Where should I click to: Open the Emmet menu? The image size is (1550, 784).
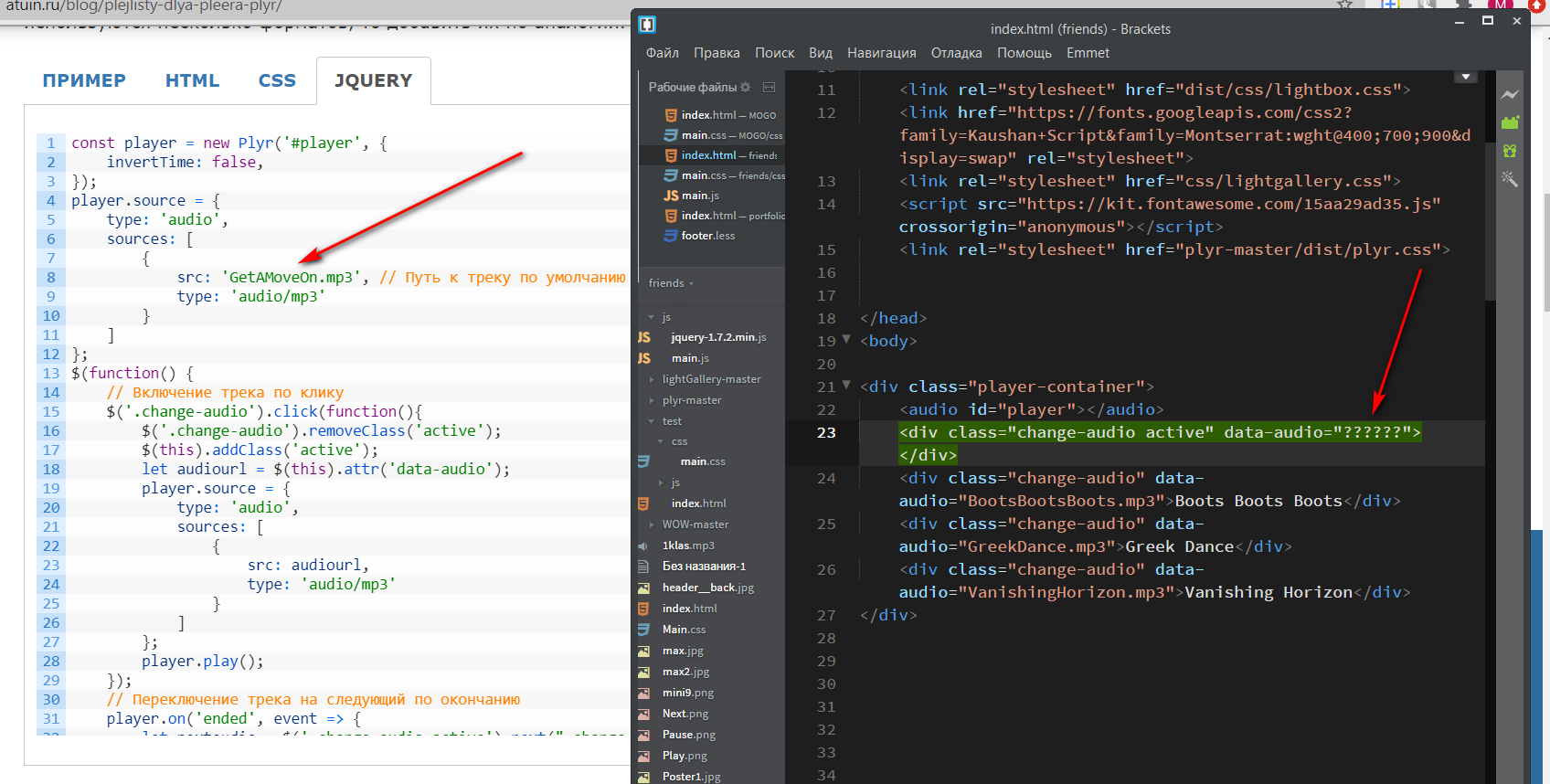pos(1088,53)
